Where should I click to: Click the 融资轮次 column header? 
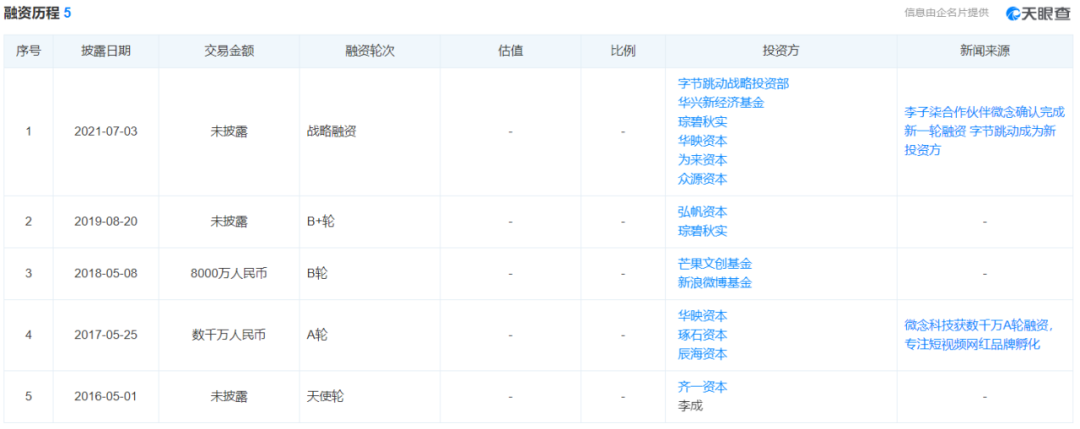pyautogui.click(x=370, y=52)
